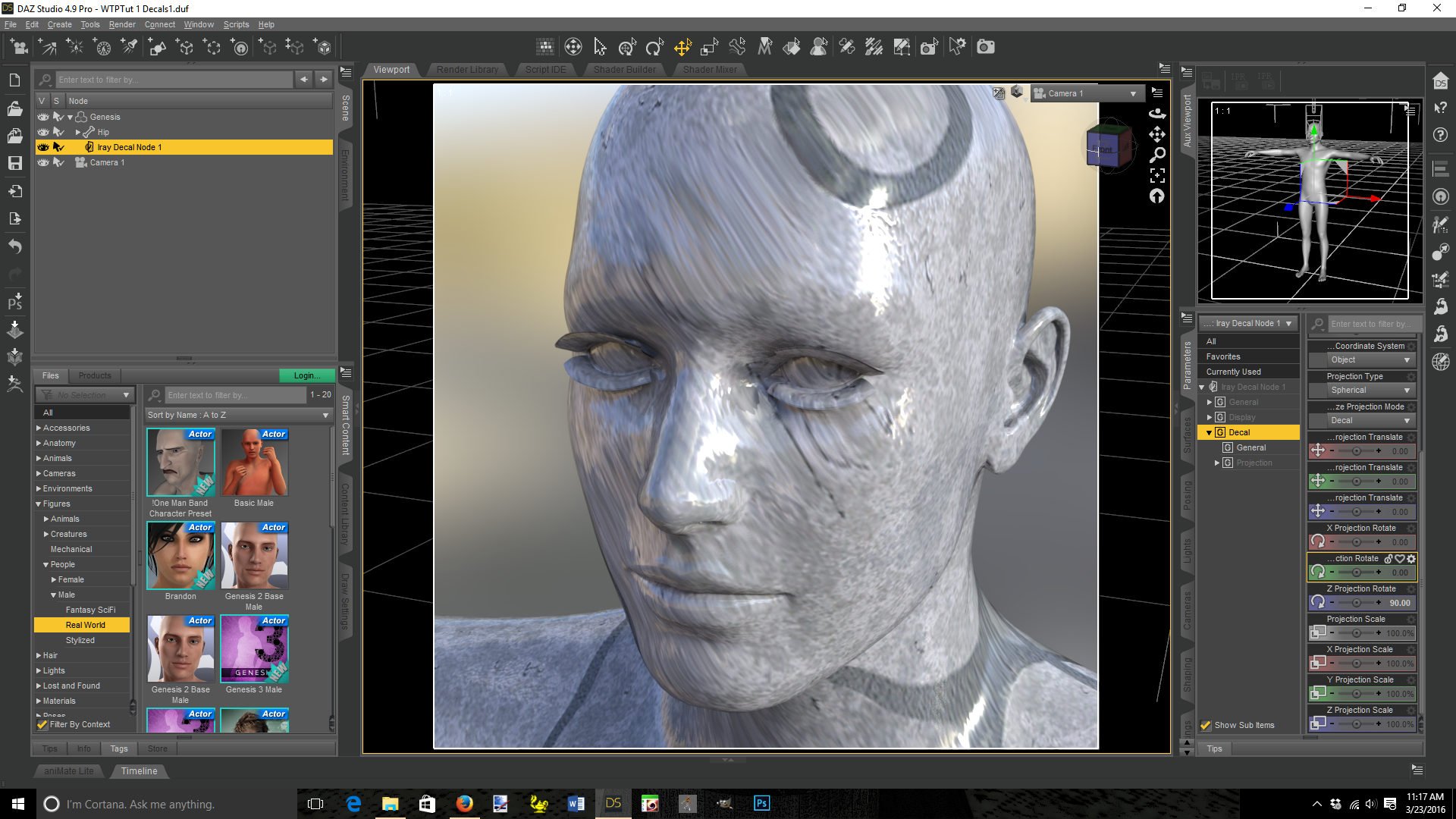Select the Scale tool in the toolbar
Viewport: 1456px width, 819px height.
[710, 47]
